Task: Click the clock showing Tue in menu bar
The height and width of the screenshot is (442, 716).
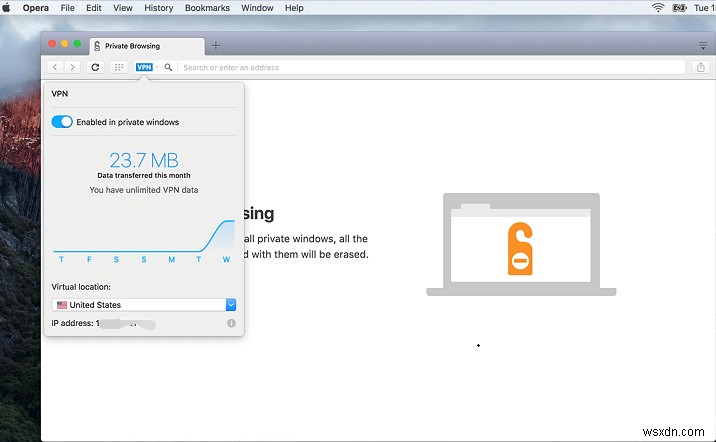Action: click(x=705, y=8)
